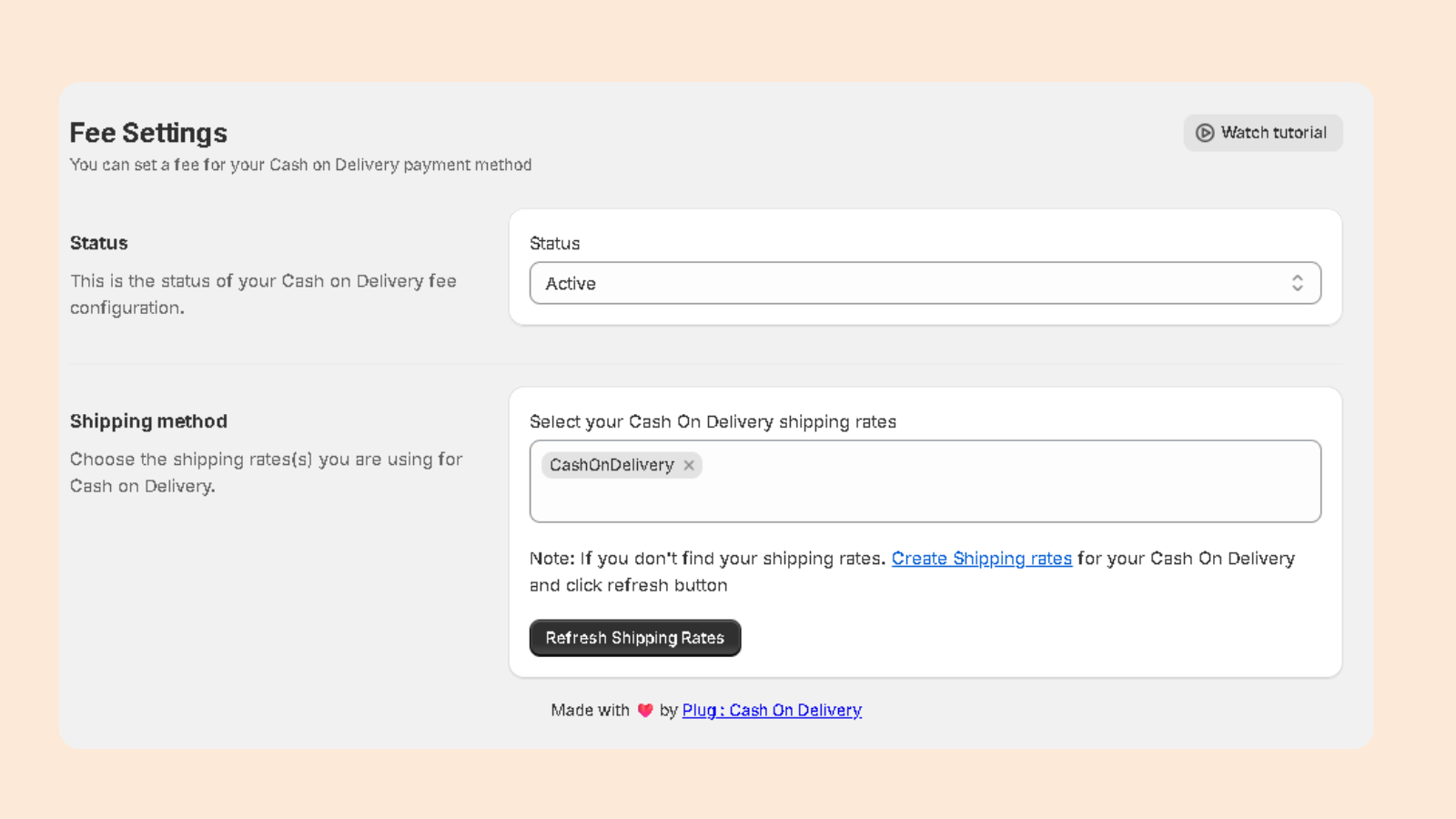This screenshot has width=1456, height=819.
Task: Open the Plug: Cash On Delivery link
Action: [x=772, y=711]
